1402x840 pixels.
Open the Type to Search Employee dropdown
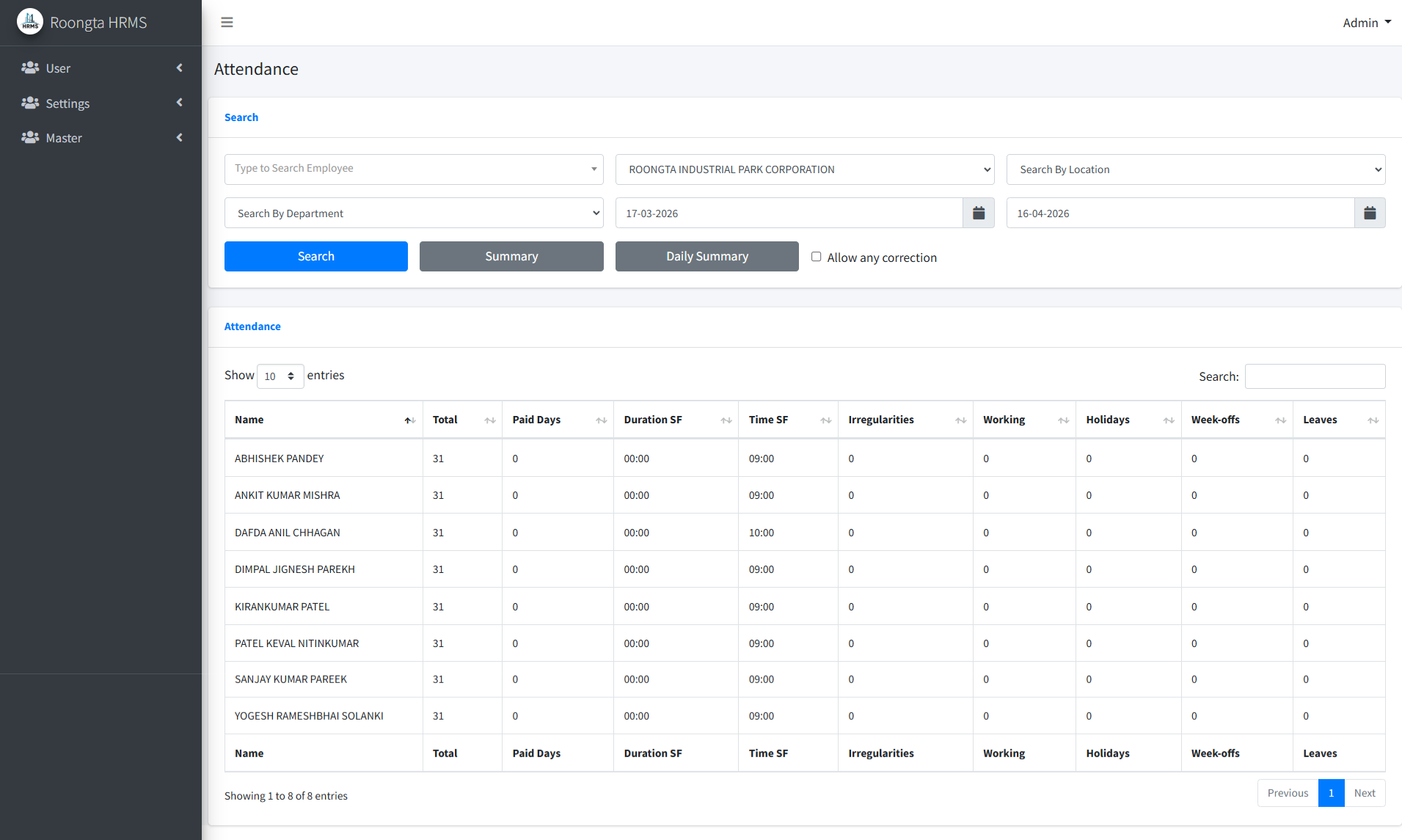coord(414,169)
